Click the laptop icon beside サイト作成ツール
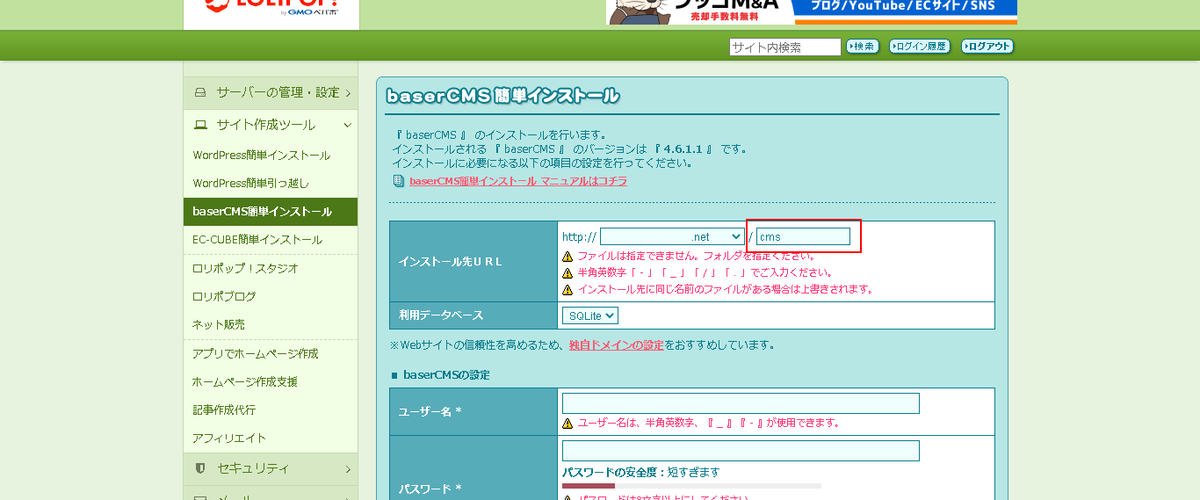The image size is (1200, 500). [x=200, y=125]
